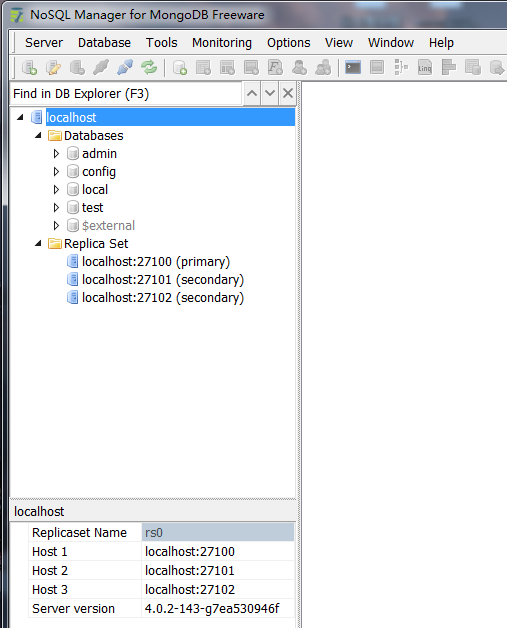Click the server version value 4.0.2-143-g7ea530946f

click(218, 608)
